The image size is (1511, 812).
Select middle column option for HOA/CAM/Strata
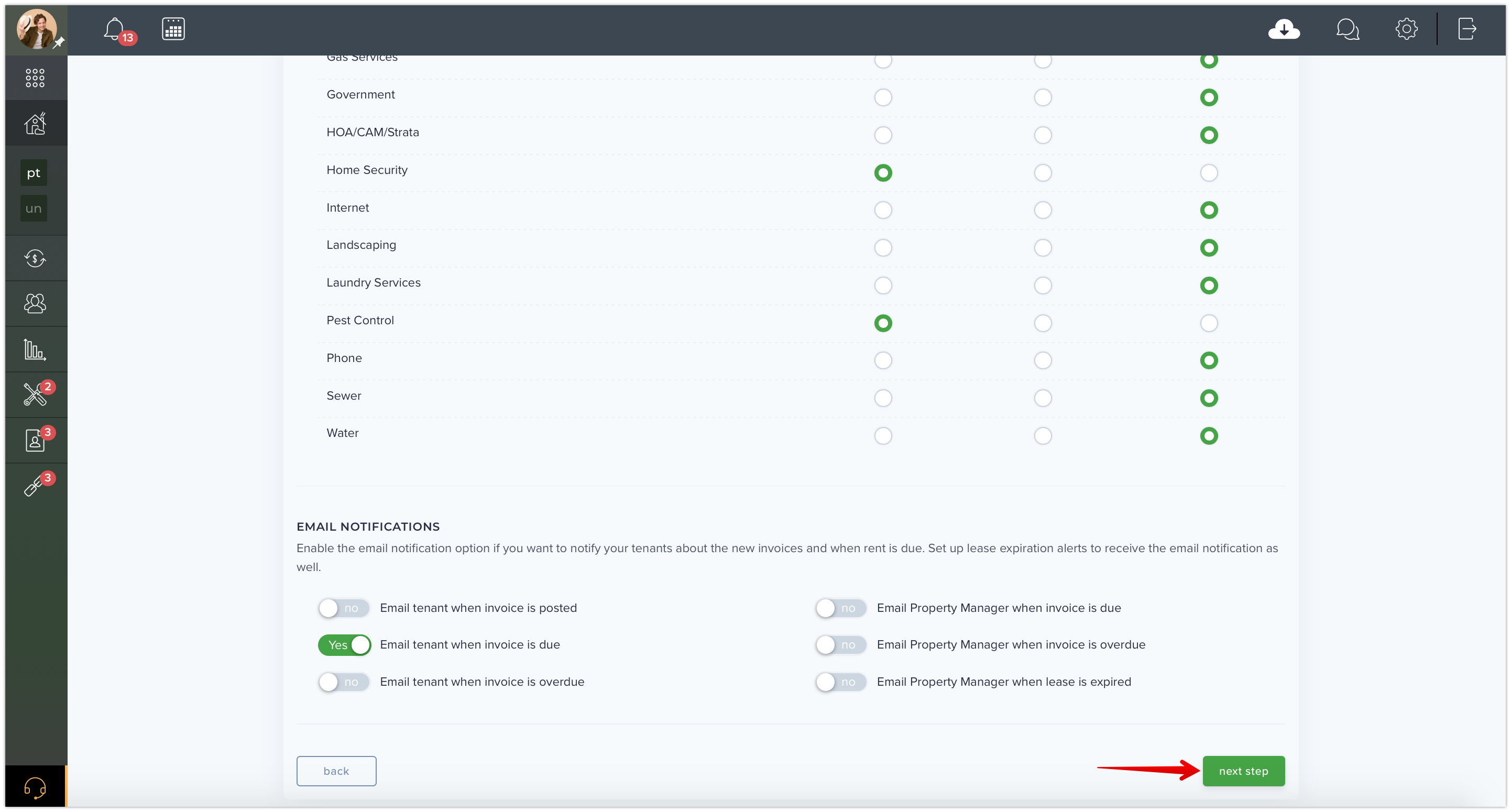[x=1042, y=135]
